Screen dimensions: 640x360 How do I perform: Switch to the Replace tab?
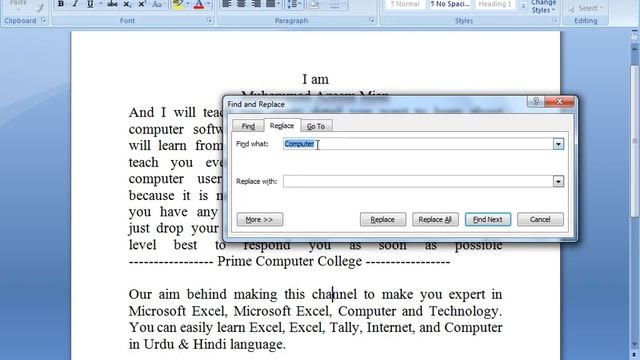pos(282,126)
